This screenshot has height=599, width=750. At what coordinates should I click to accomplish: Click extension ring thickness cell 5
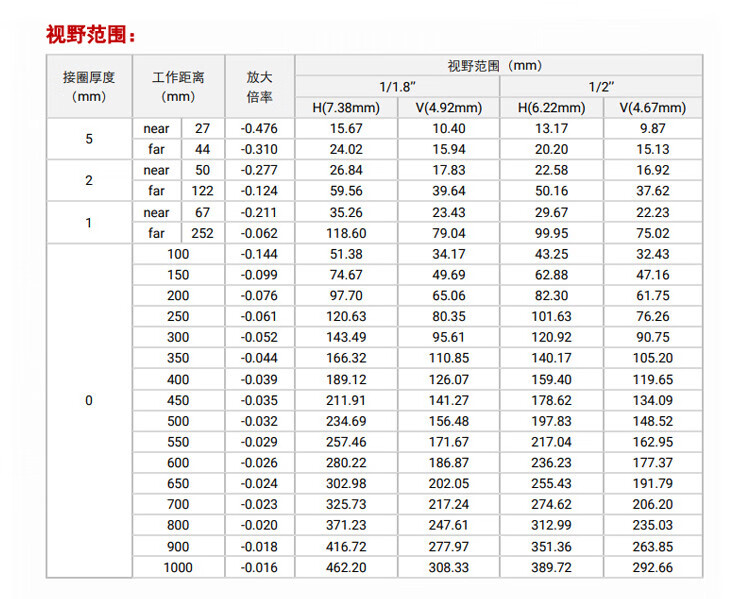89,139
